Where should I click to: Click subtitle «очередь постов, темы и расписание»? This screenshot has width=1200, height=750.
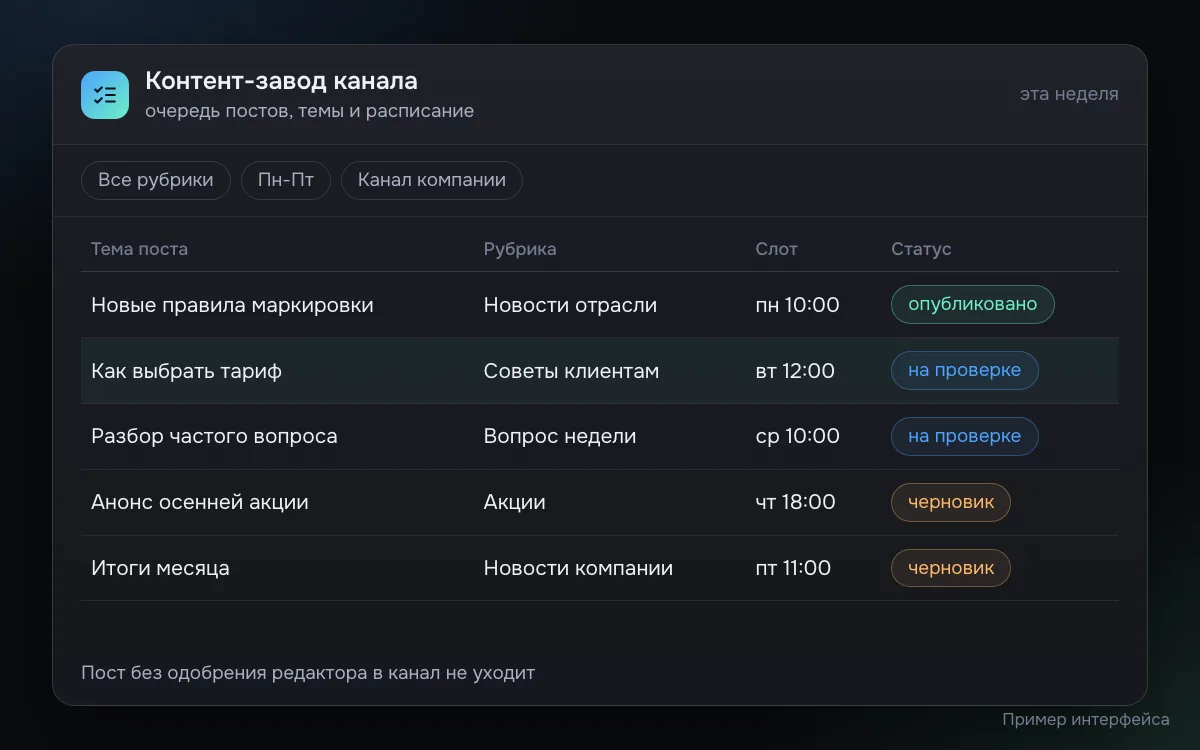pos(309,111)
